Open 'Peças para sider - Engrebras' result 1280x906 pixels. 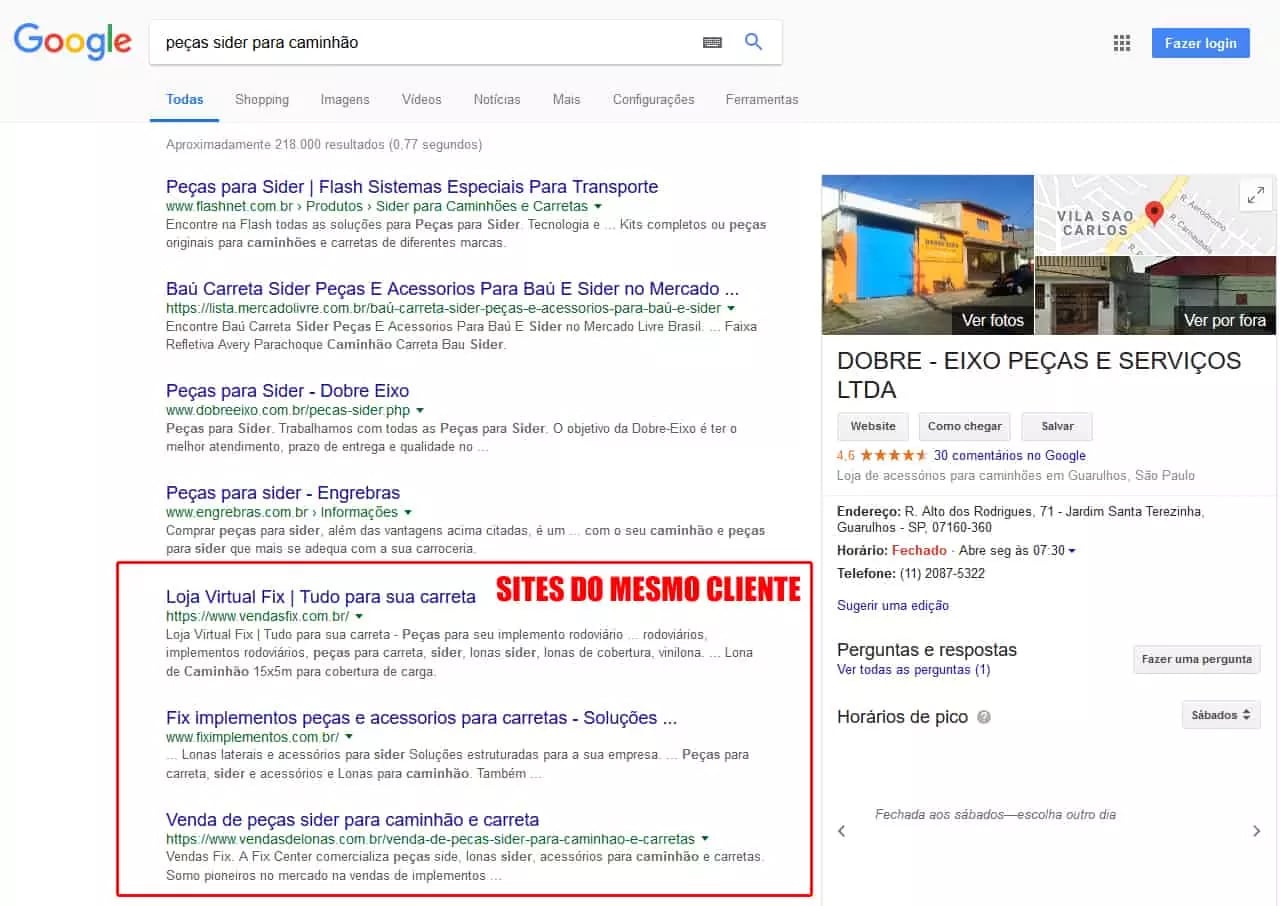(x=283, y=493)
